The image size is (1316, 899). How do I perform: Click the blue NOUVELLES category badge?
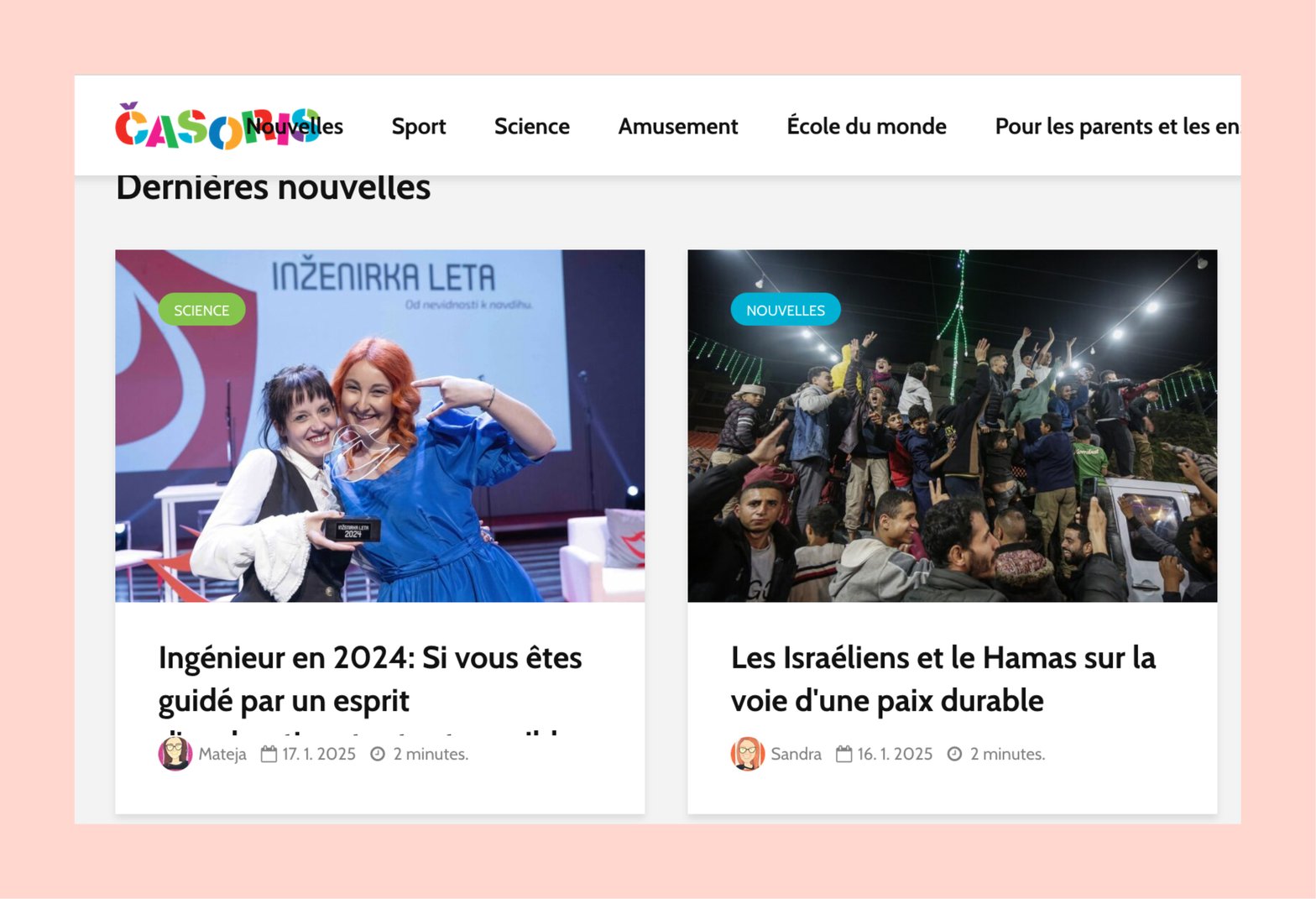tap(786, 310)
